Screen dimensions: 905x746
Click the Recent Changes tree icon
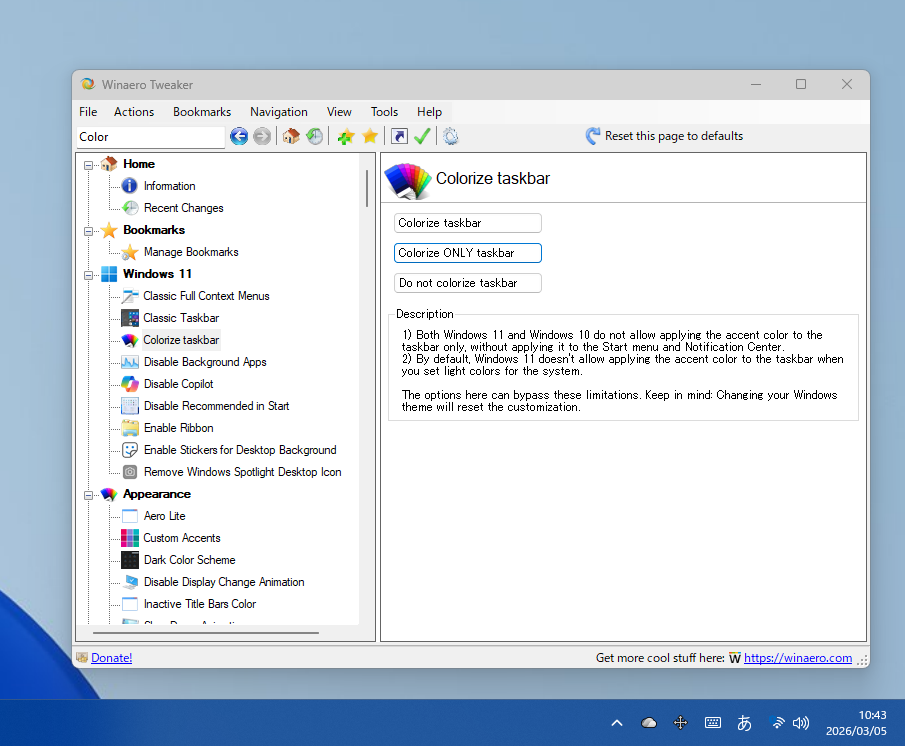tap(130, 208)
